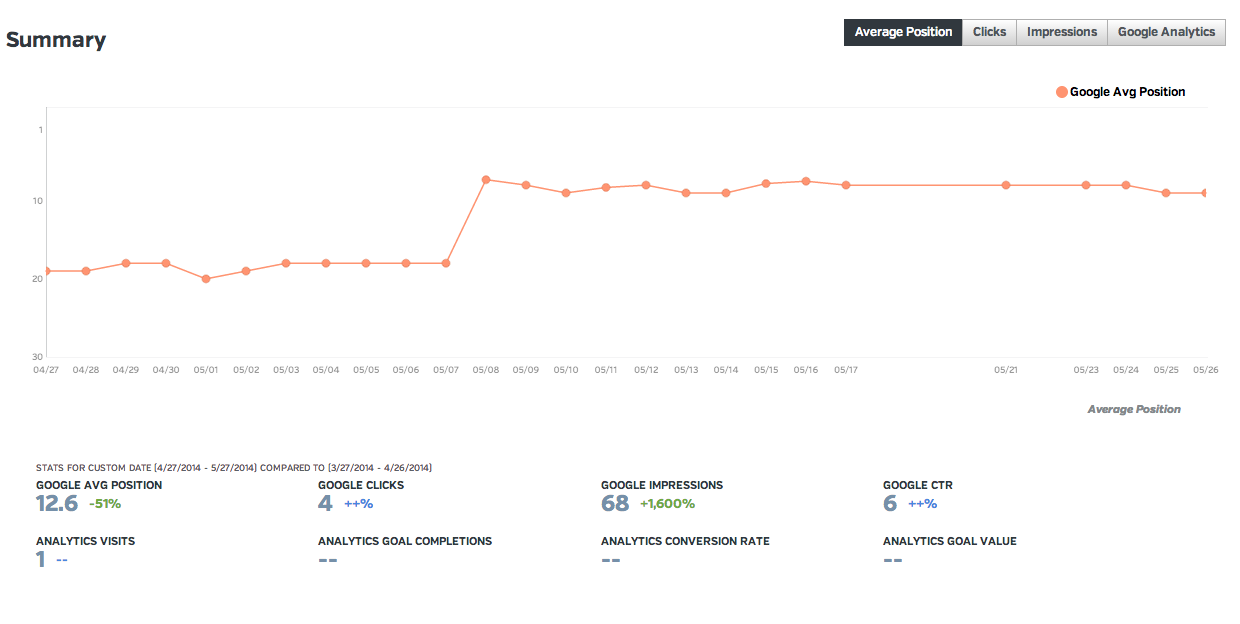Open the Clicks tab

click(989, 32)
